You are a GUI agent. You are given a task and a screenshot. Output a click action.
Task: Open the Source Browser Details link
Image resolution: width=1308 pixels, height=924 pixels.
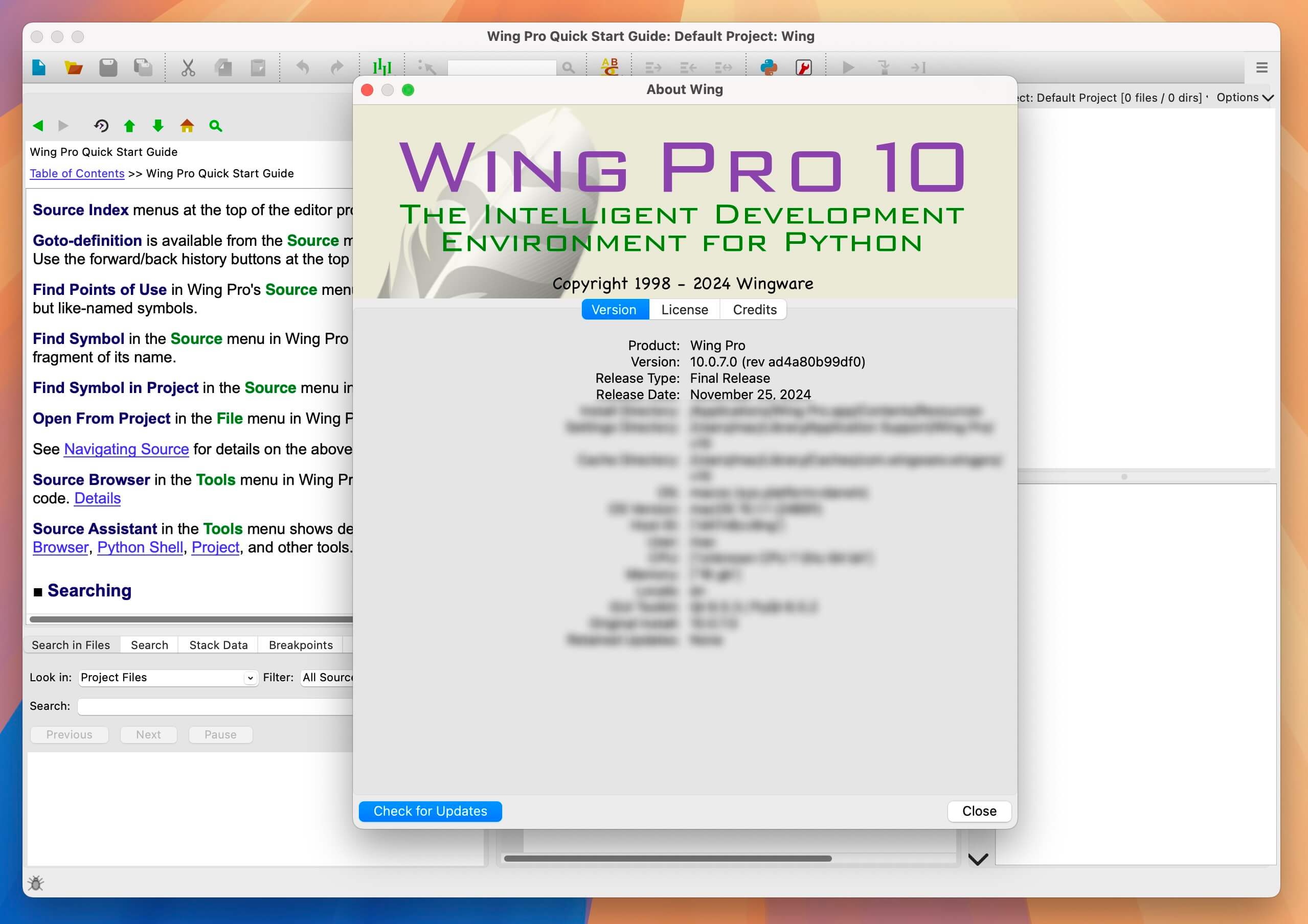point(98,498)
